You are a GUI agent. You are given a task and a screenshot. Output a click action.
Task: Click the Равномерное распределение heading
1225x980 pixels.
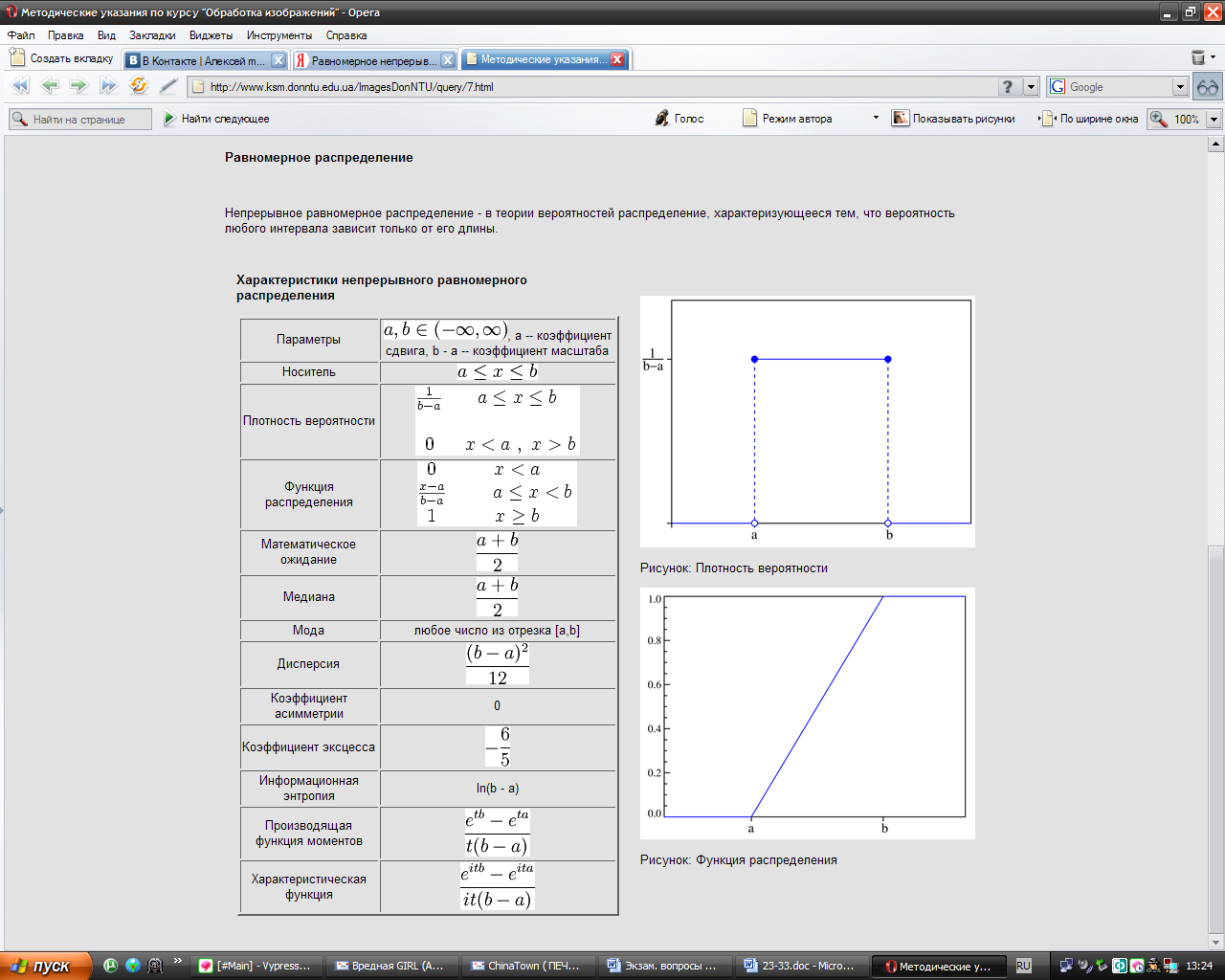coord(319,157)
